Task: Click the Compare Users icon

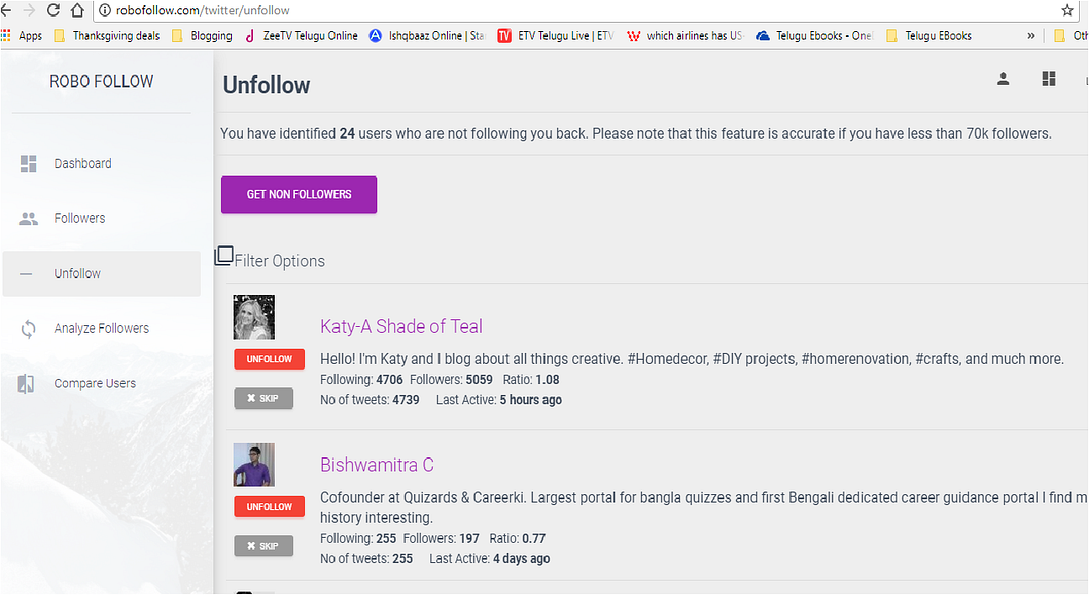Action: [26, 383]
